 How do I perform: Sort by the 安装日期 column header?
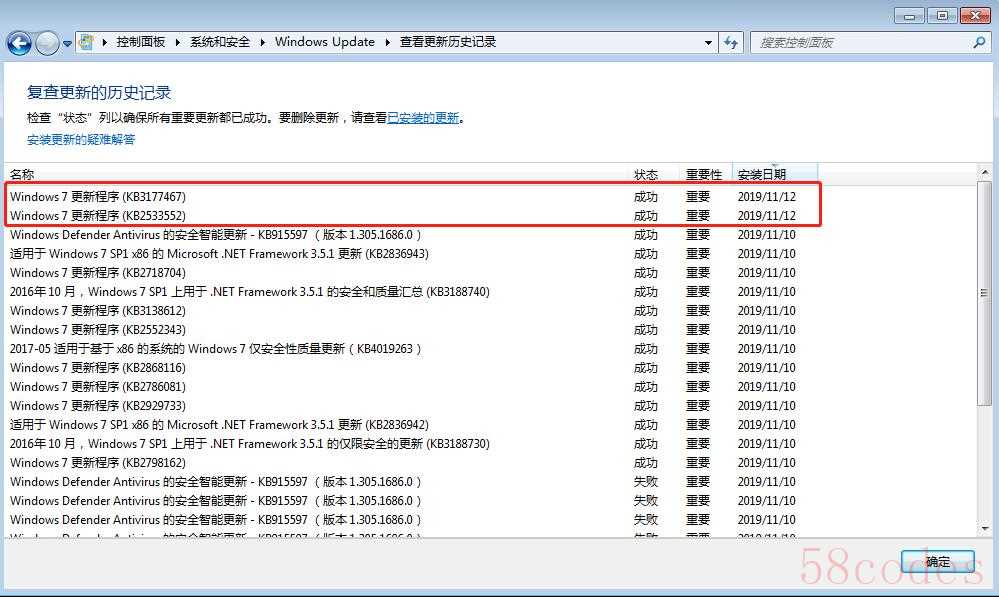tap(775, 174)
